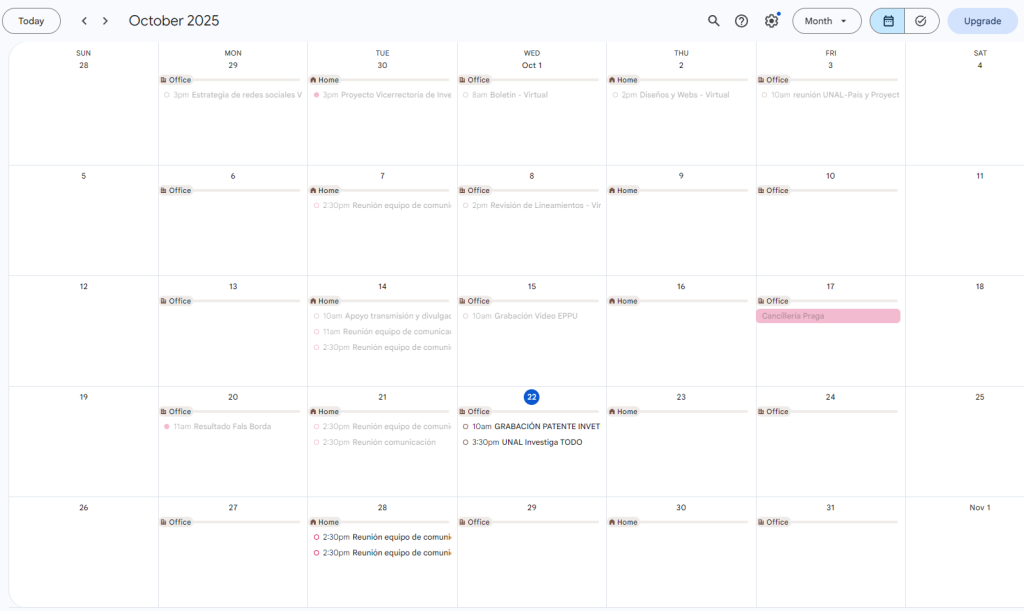
Task: Click the Office location chip on October 22
Action: click(475, 412)
